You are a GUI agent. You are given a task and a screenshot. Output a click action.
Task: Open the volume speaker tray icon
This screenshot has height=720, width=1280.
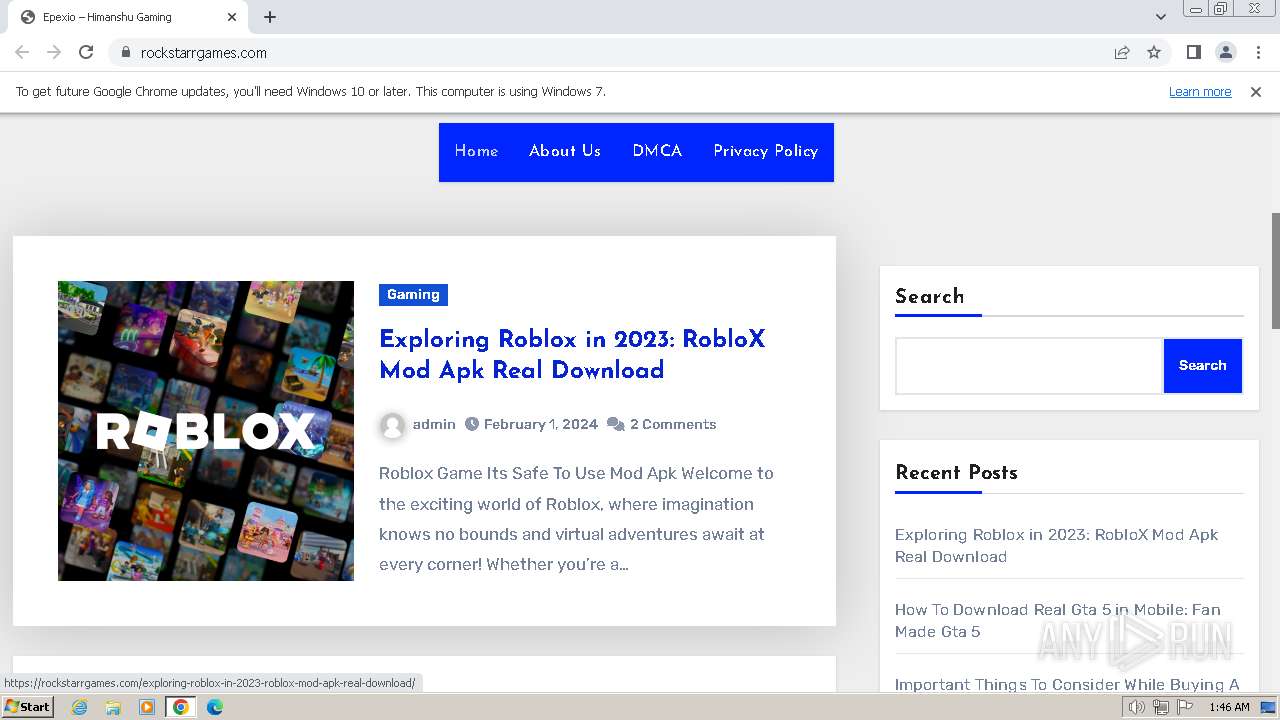tap(1137, 707)
